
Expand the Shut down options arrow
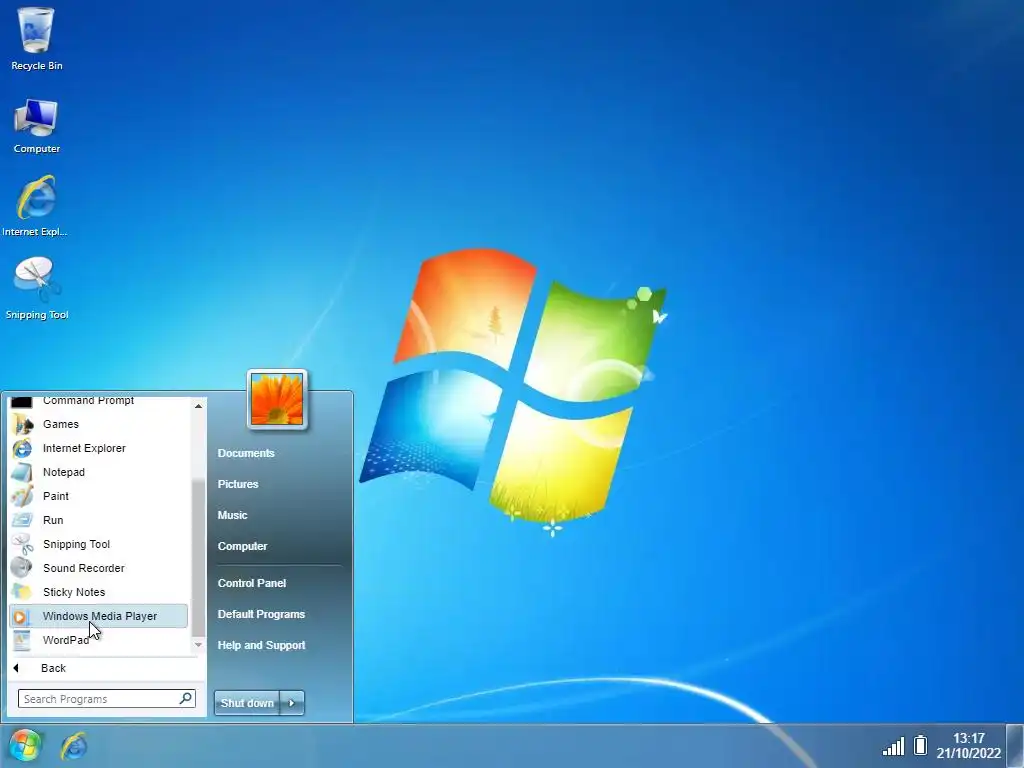click(x=292, y=703)
